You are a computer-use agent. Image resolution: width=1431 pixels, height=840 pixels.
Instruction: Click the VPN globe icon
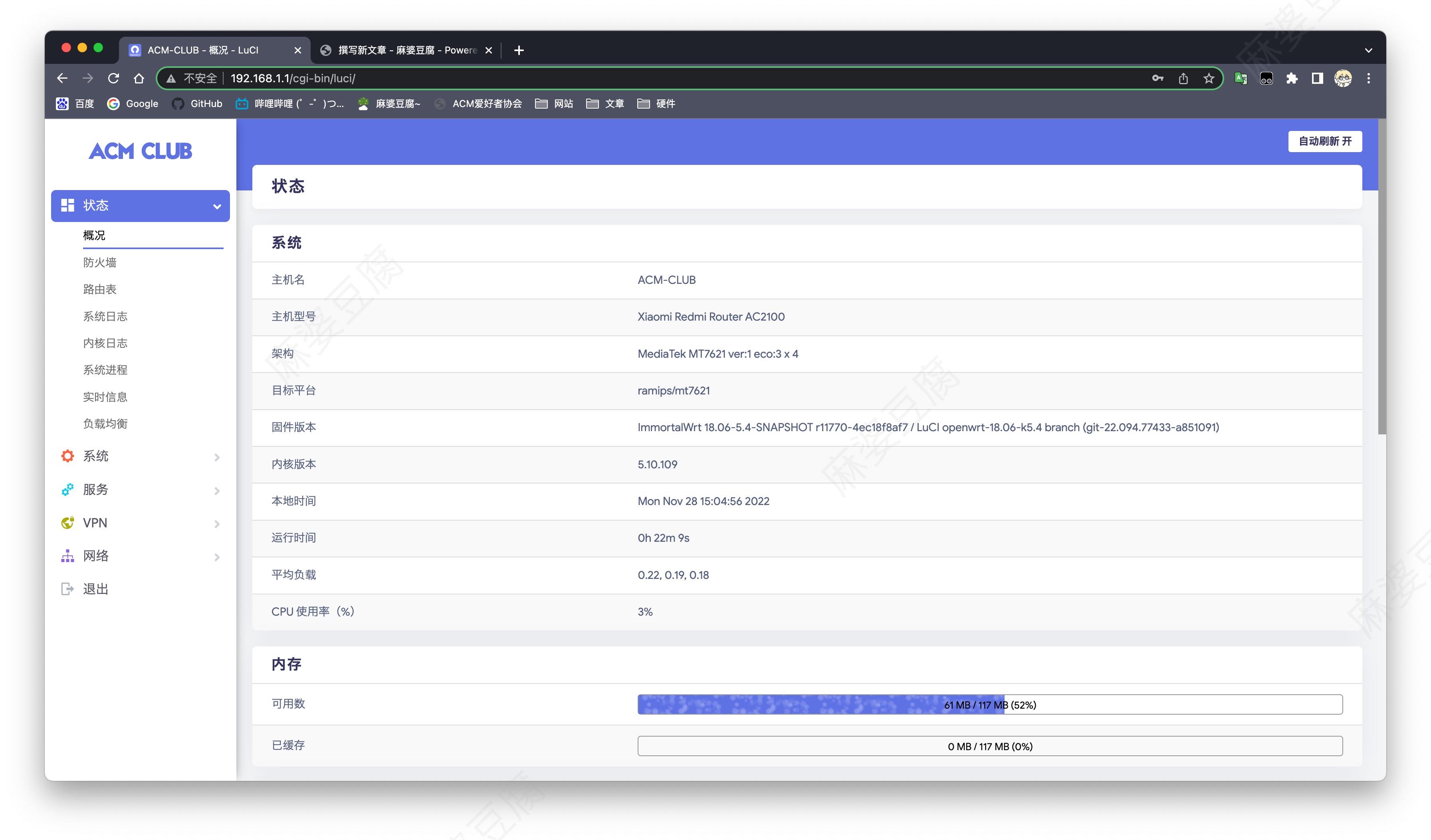point(67,523)
